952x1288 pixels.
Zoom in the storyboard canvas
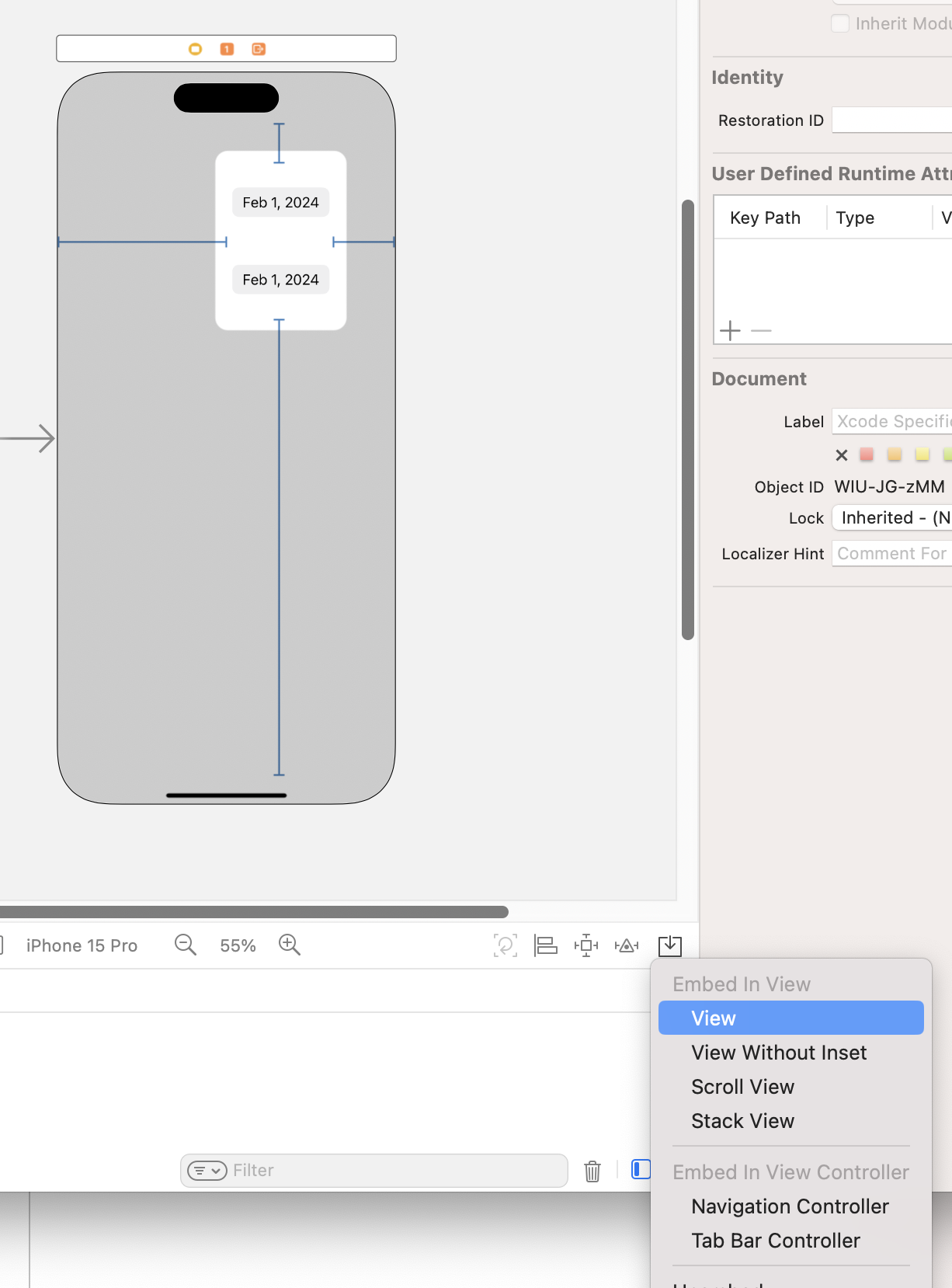[x=290, y=945]
